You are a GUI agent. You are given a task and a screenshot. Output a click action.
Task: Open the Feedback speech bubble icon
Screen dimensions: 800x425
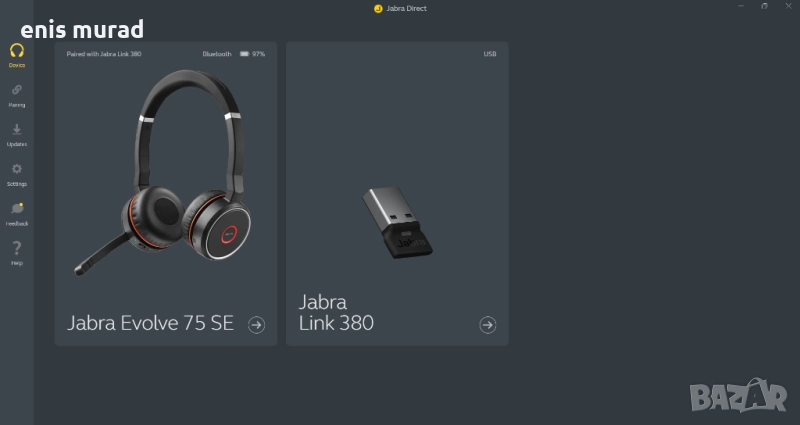(17, 208)
